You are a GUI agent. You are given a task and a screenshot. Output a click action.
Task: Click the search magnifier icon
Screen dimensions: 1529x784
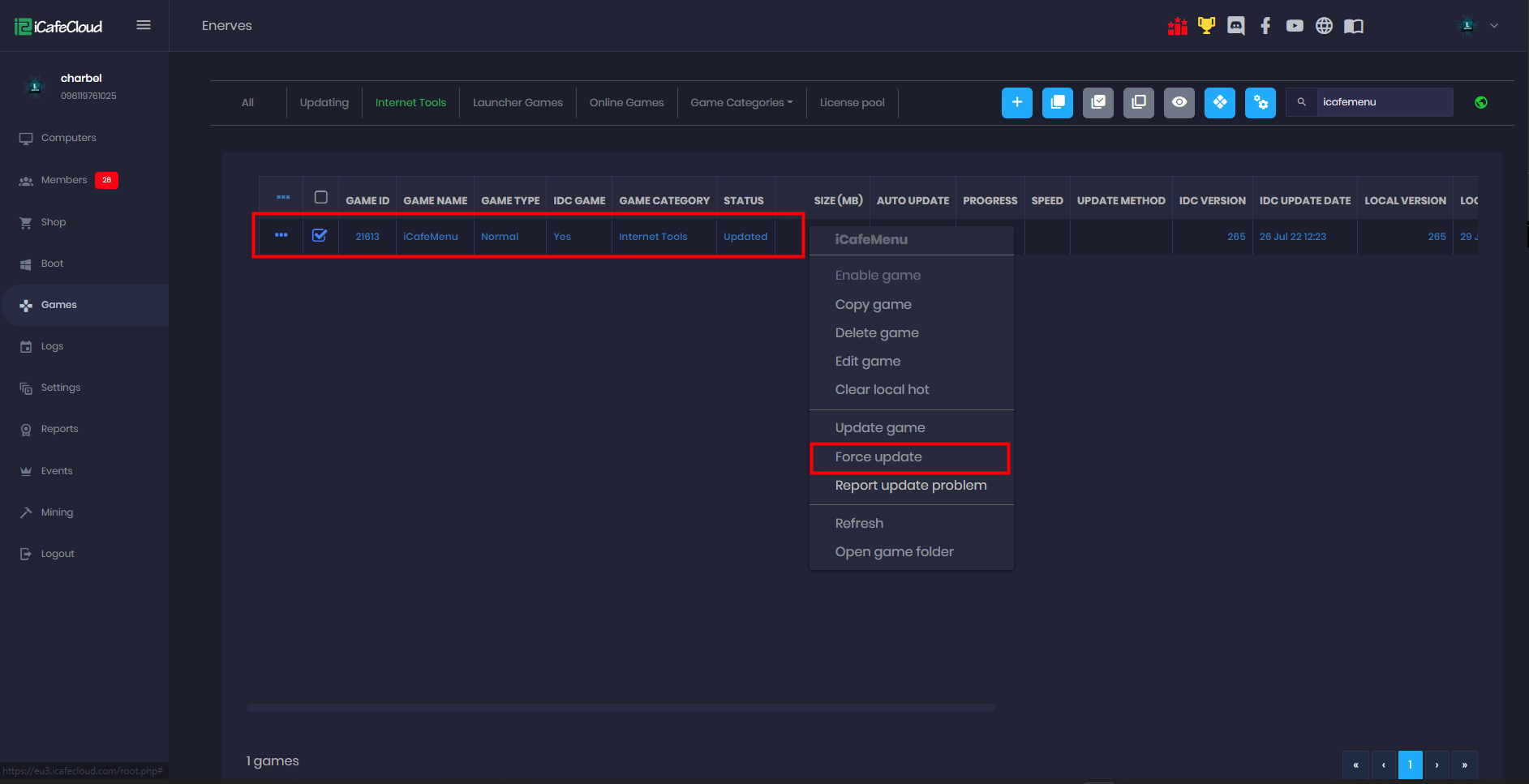(x=1302, y=102)
